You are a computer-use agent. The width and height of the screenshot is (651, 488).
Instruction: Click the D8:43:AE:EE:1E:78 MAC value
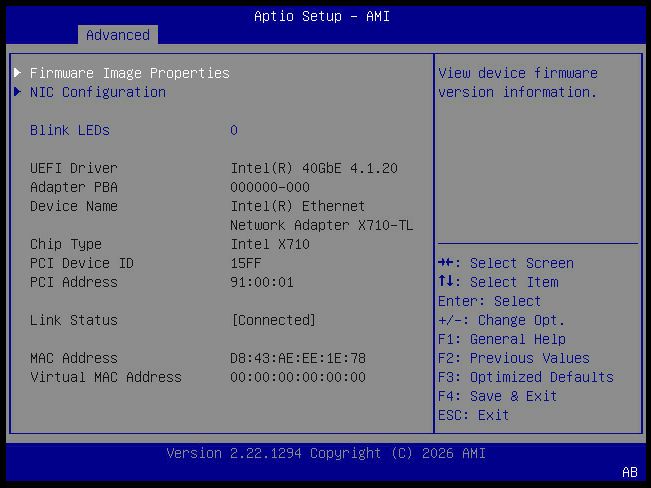pyautogui.click(x=298, y=358)
